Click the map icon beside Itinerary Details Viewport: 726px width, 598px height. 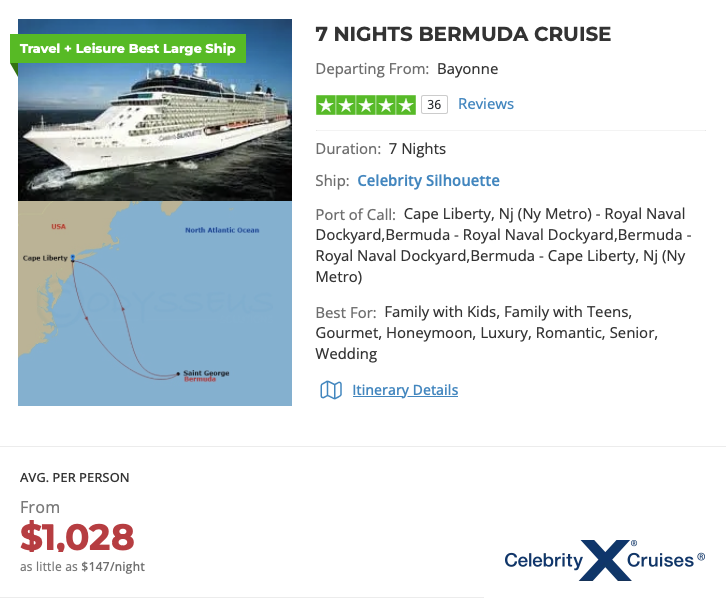[330, 390]
